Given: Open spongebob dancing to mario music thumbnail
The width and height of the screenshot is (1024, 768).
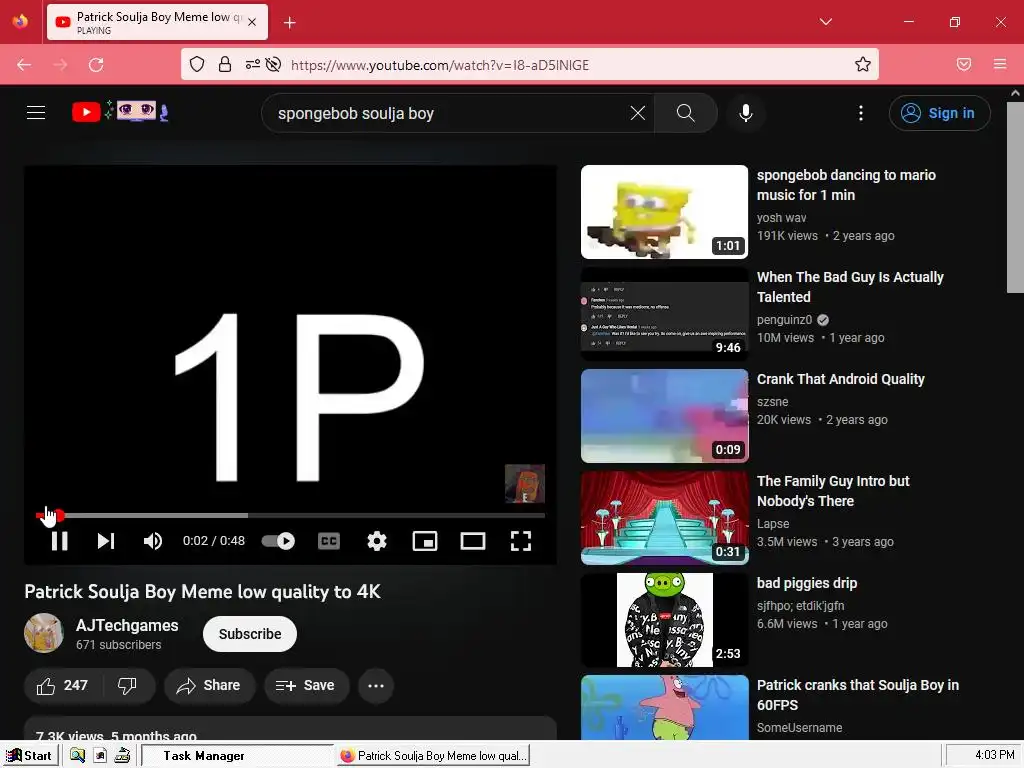Looking at the screenshot, I should click(664, 212).
